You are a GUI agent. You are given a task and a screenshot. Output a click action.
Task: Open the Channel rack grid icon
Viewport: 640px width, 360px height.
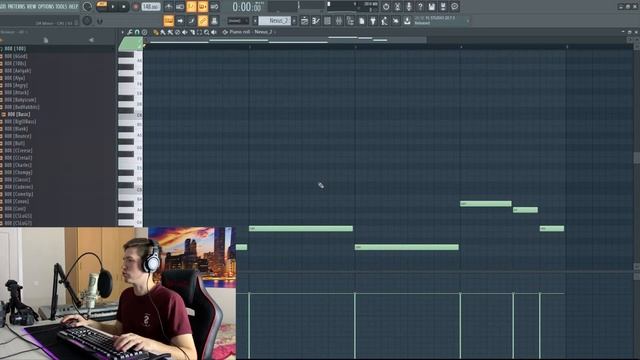(x=327, y=21)
